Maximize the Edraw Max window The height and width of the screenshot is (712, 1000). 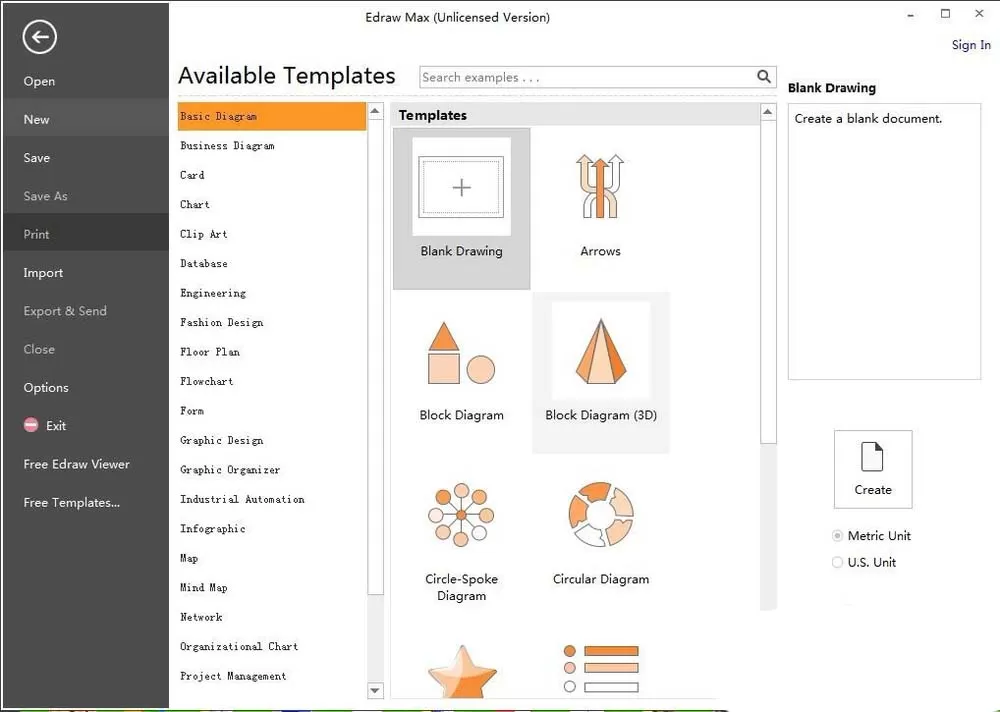pyautogui.click(x=945, y=13)
